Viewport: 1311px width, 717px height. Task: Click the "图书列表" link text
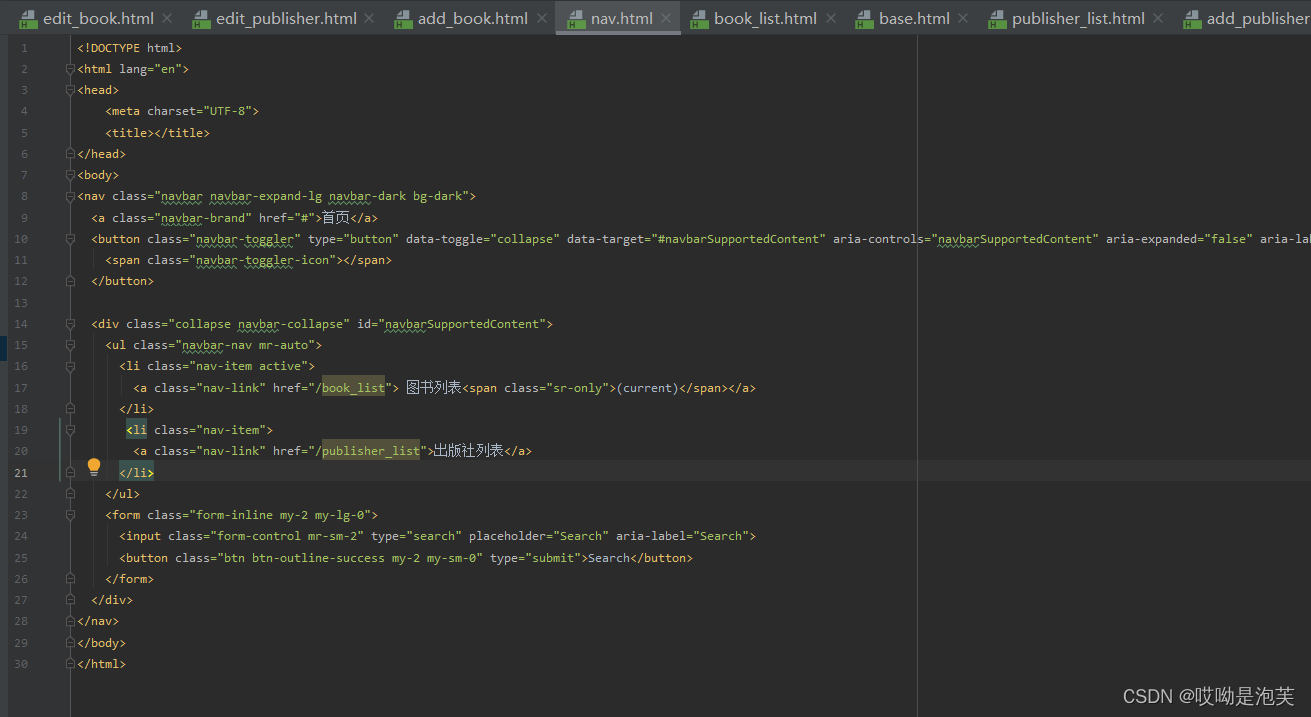(x=434, y=388)
